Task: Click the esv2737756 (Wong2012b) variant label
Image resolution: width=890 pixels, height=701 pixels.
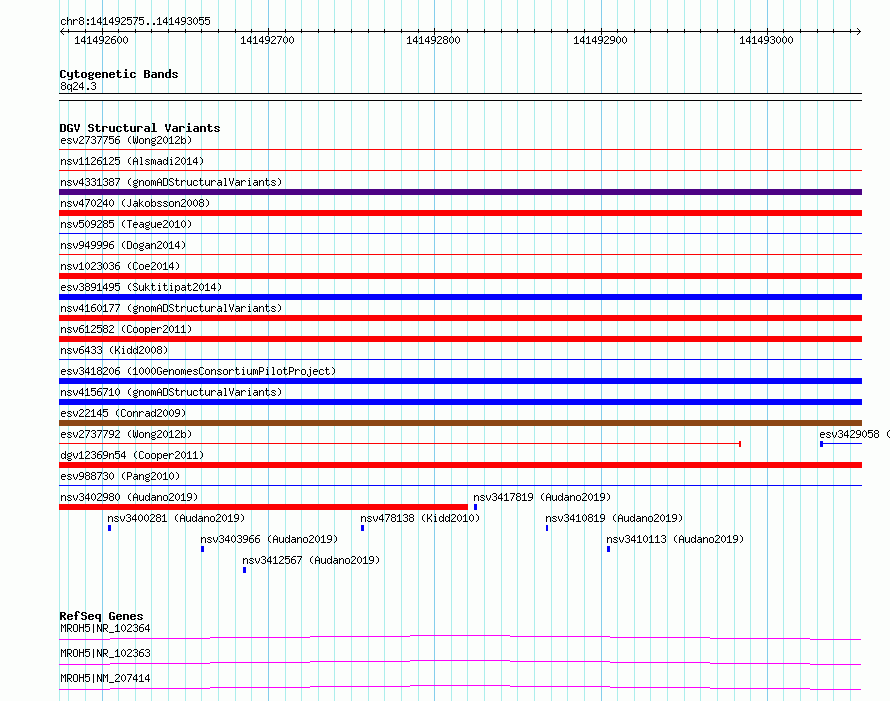Action: [x=126, y=140]
